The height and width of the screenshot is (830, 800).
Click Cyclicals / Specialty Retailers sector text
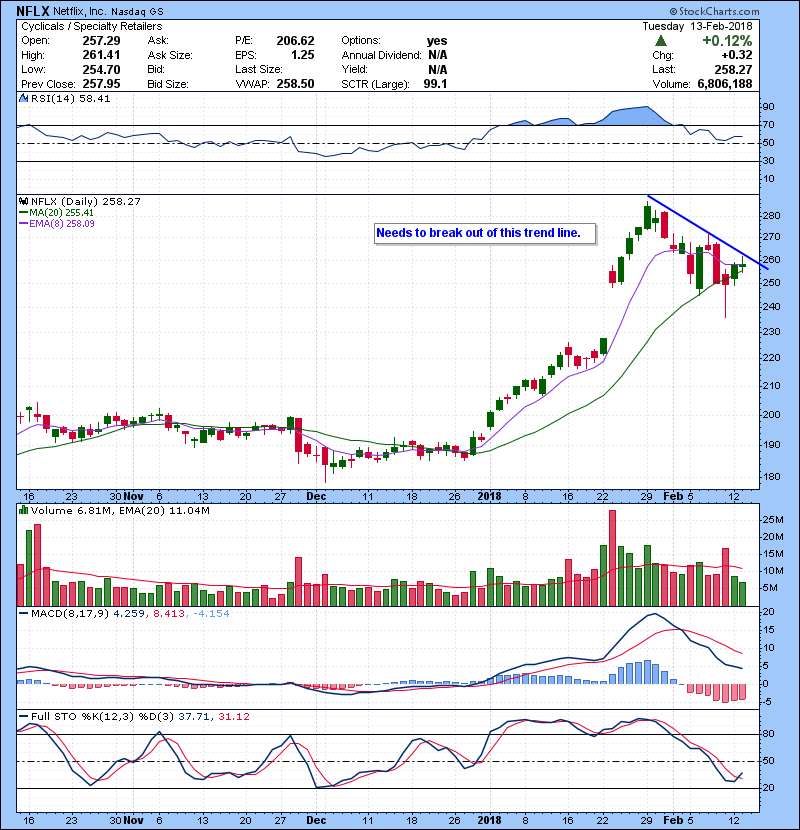tap(92, 26)
